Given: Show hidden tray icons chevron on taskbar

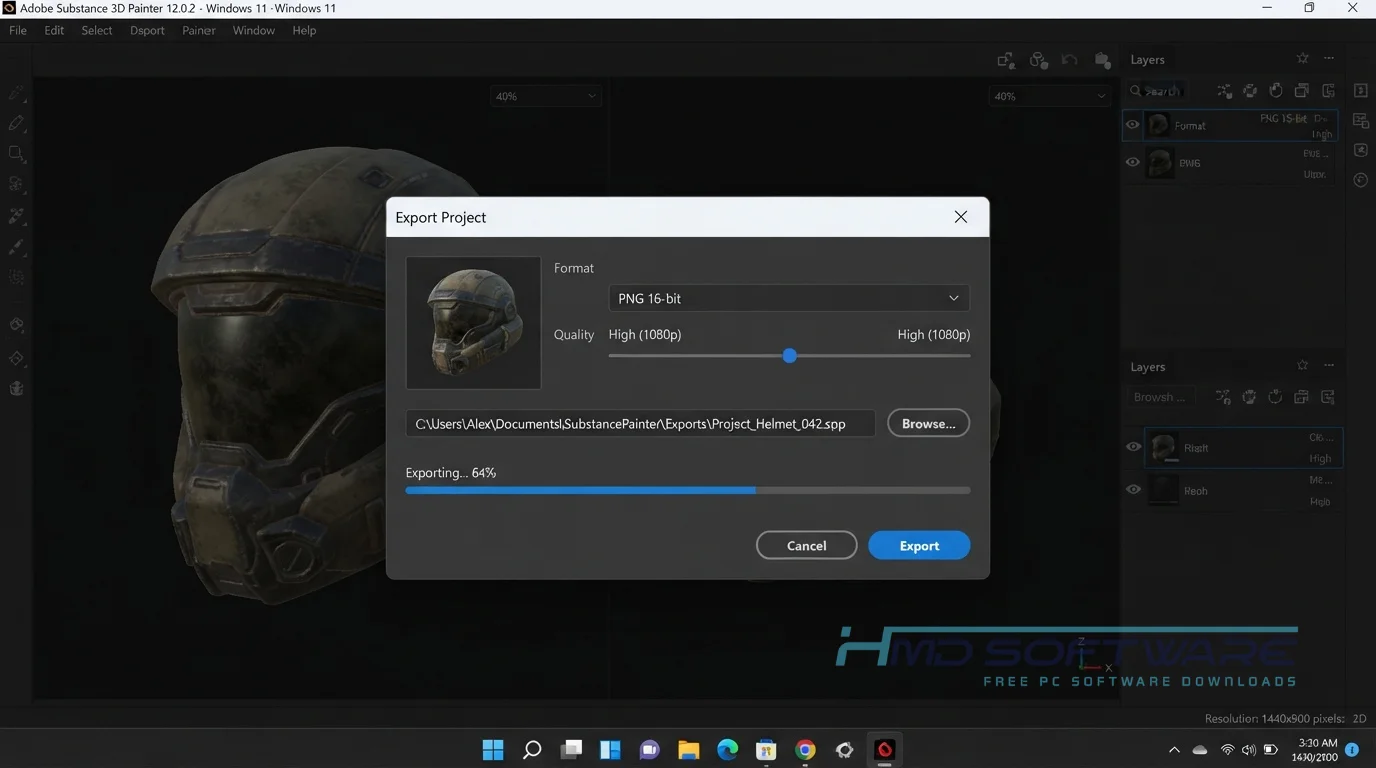Looking at the screenshot, I should [x=1174, y=750].
